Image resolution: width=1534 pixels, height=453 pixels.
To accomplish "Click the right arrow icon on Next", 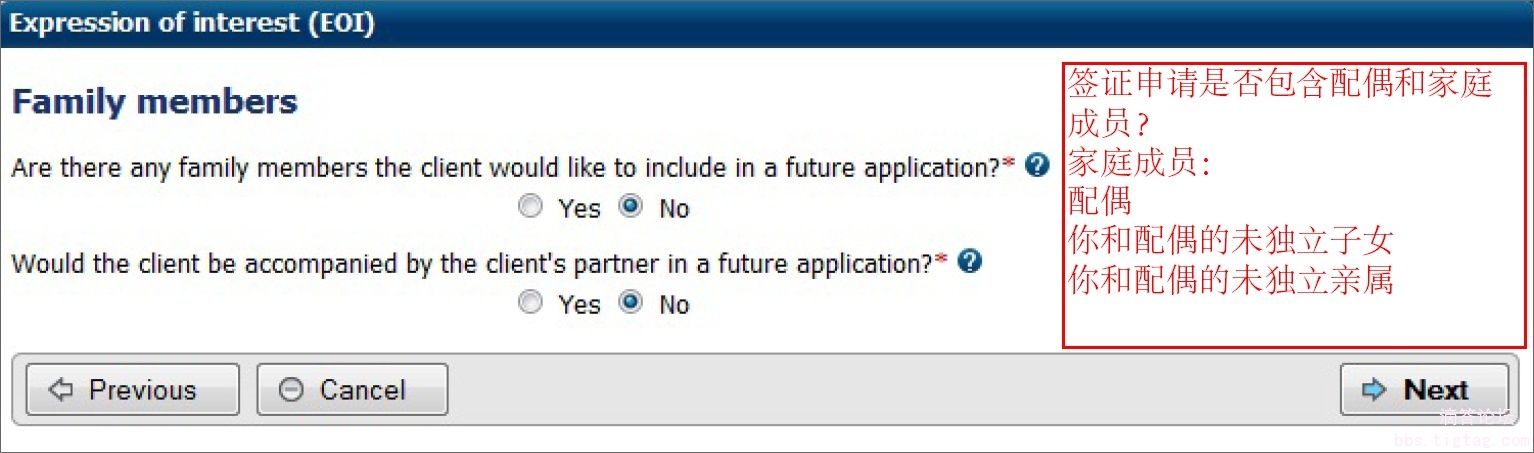I will [x=1376, y=390].
